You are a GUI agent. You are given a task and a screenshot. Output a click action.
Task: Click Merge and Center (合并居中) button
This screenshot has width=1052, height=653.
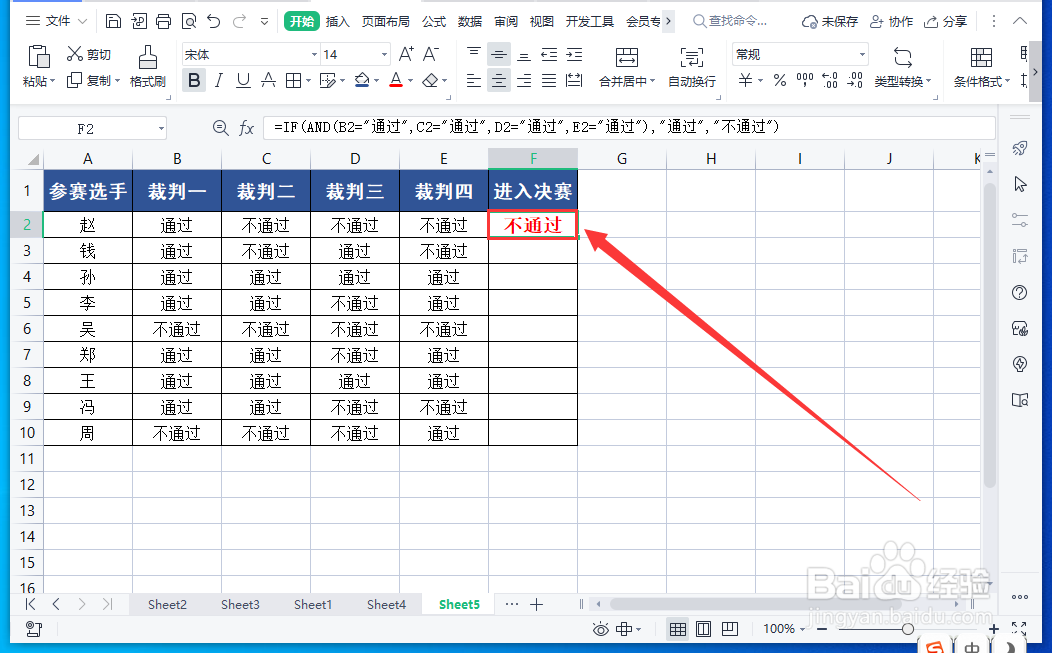click(627, 66)
